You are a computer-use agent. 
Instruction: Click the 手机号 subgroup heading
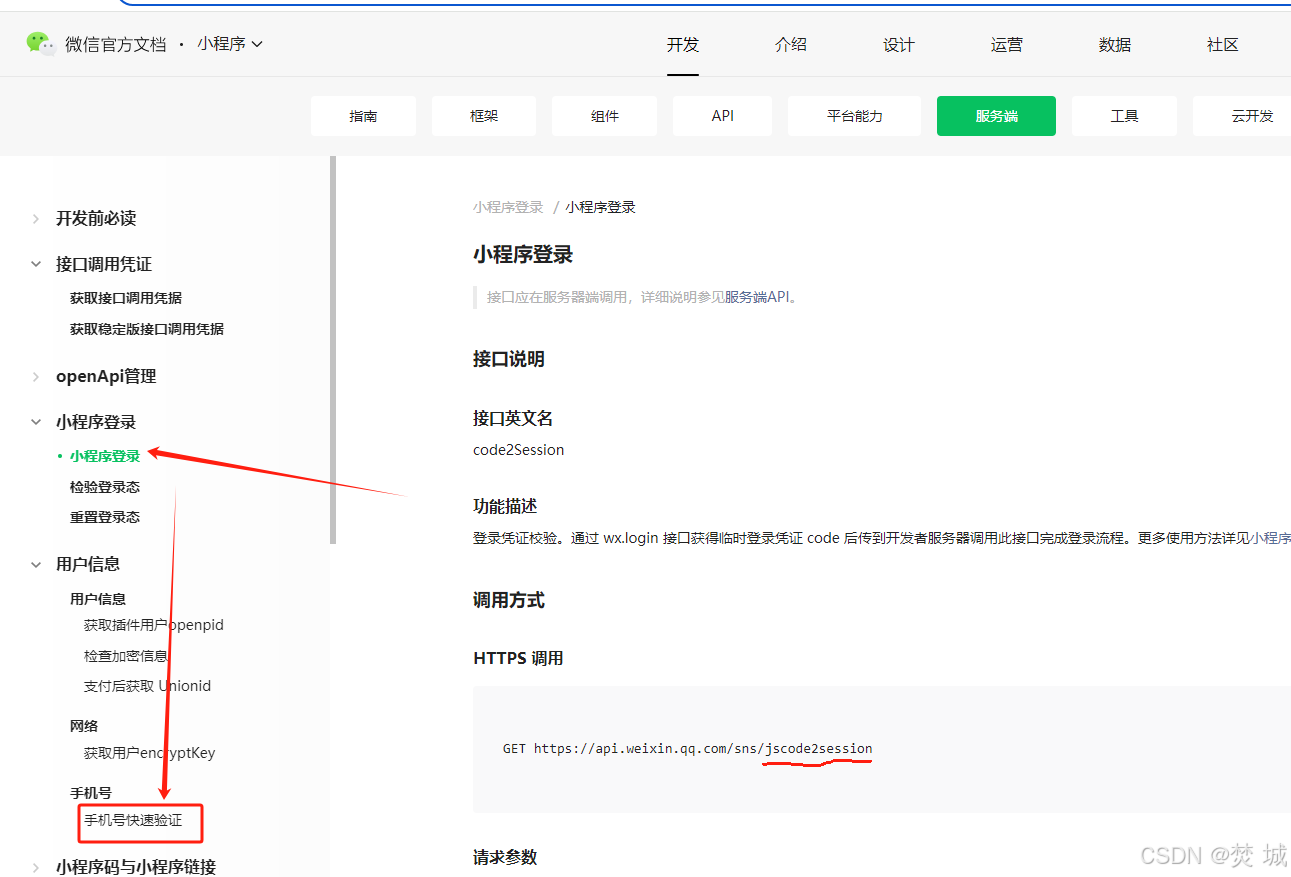coord(91,793)
